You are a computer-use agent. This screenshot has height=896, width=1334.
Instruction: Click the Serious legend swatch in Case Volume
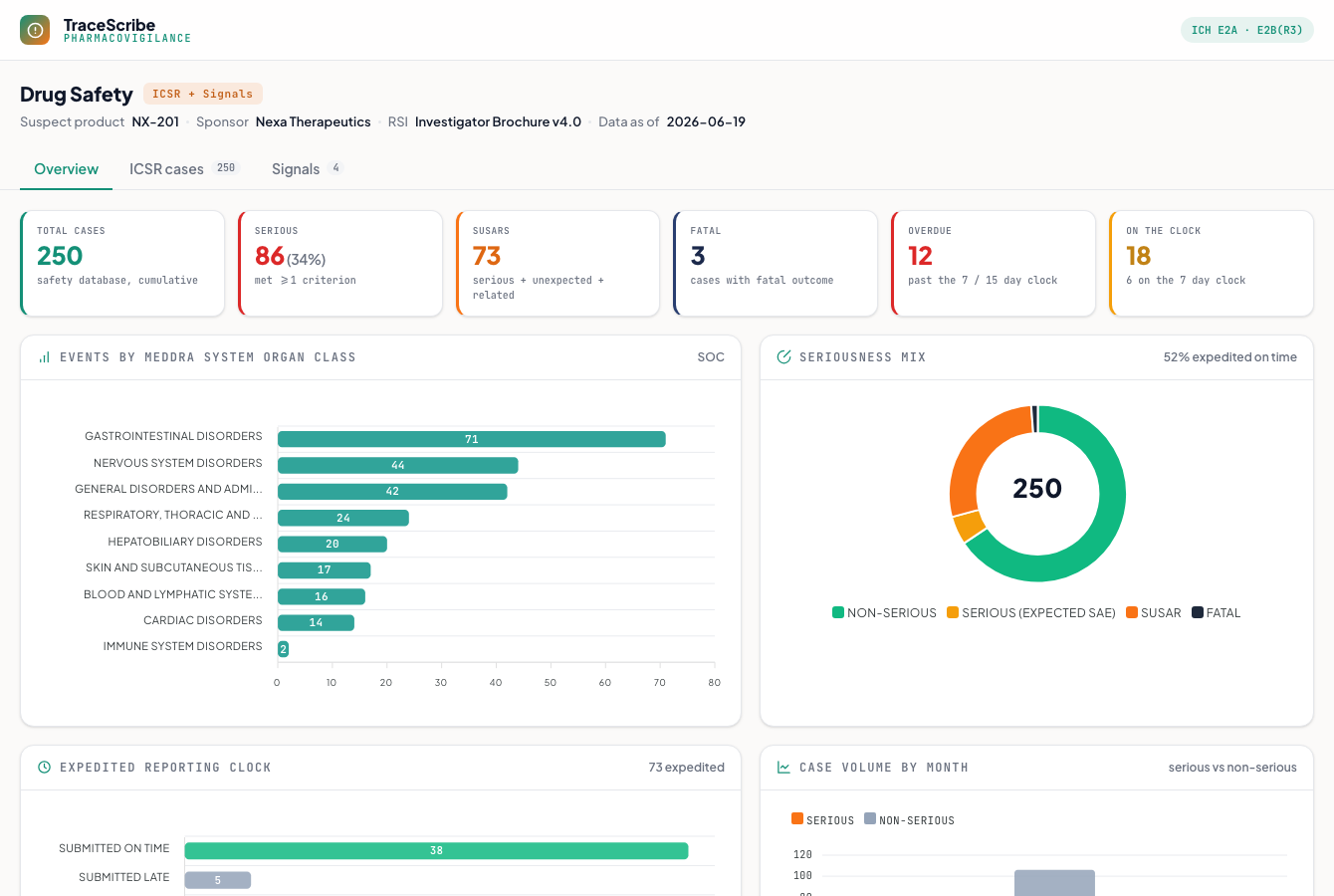797,818
